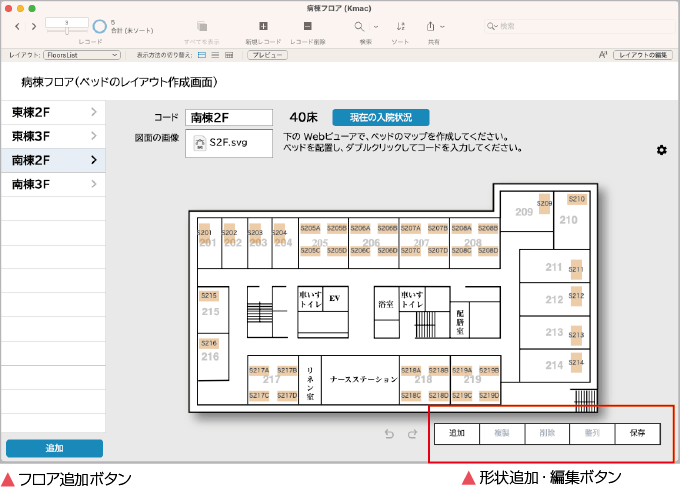Select bed marker S219D on map
Viewport: 680px width, 497px height.
click(x=489, y=396)
